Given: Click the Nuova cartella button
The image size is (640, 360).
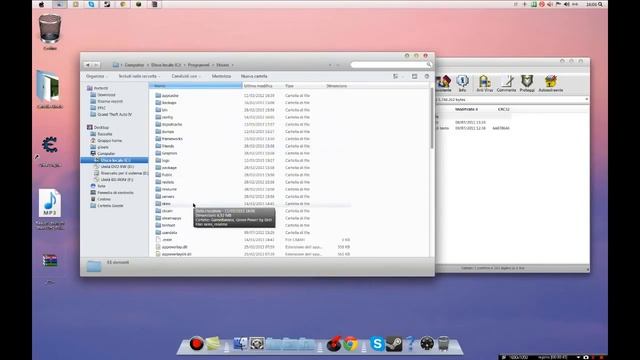Looking at the screenshot, I should [x=254, y=76].
